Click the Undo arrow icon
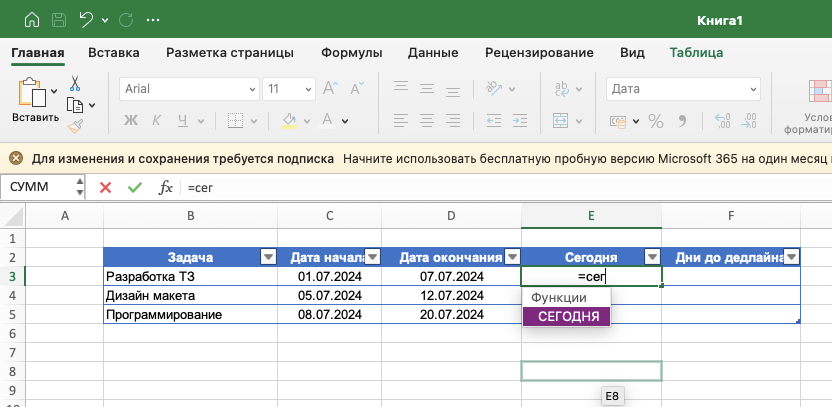832x407 pixels. (86, 20)
